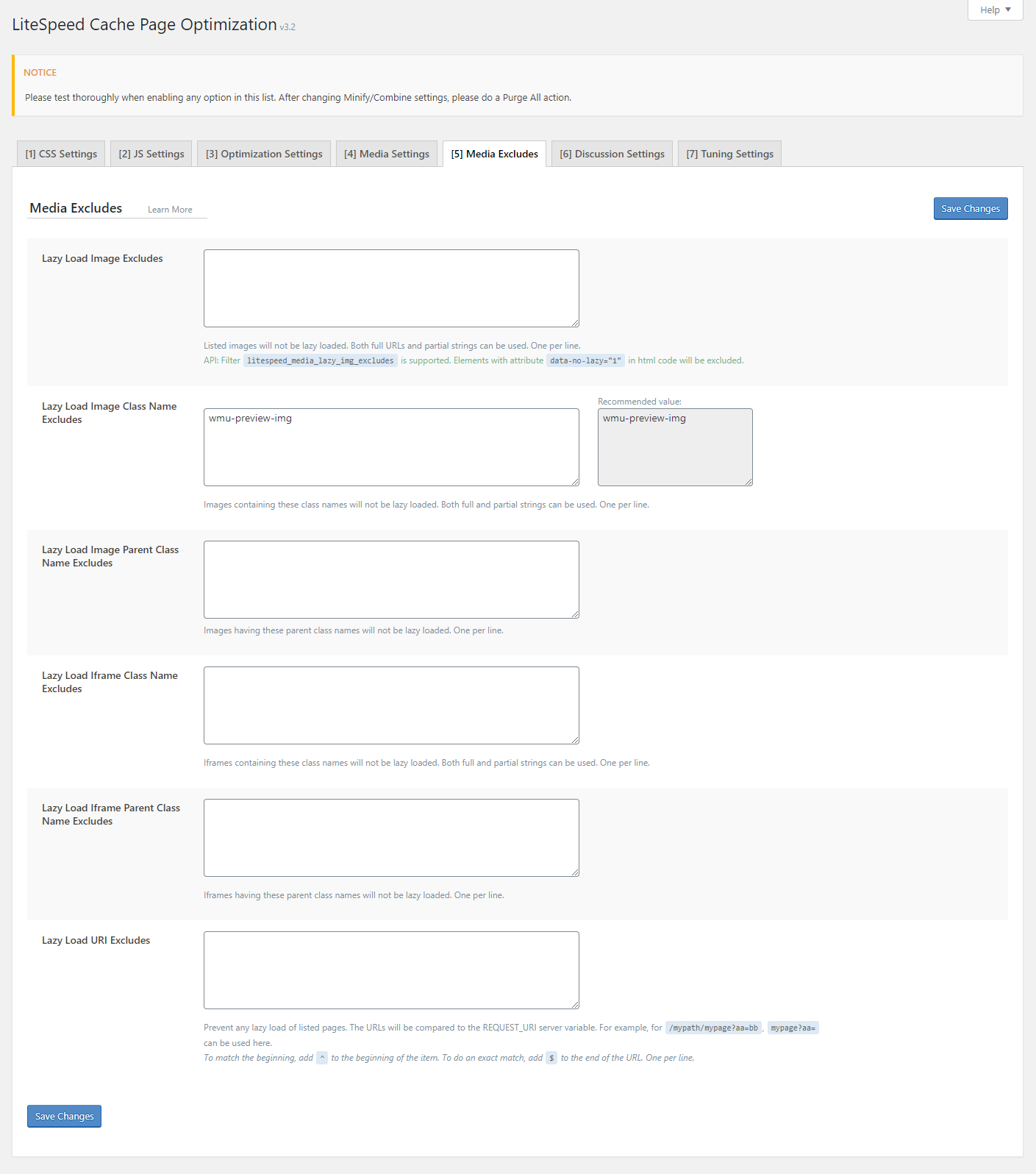Screen dimensions: 1036x1174
Task: Click the Learn More link
Action: pos(170,210)
